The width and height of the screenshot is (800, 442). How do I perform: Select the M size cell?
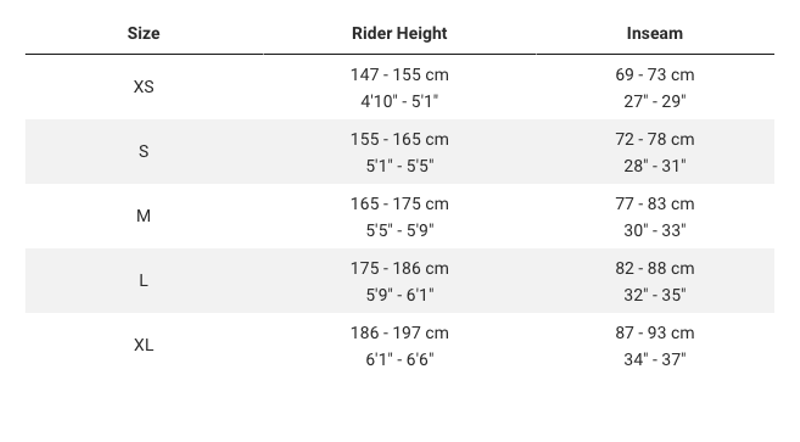143,216
